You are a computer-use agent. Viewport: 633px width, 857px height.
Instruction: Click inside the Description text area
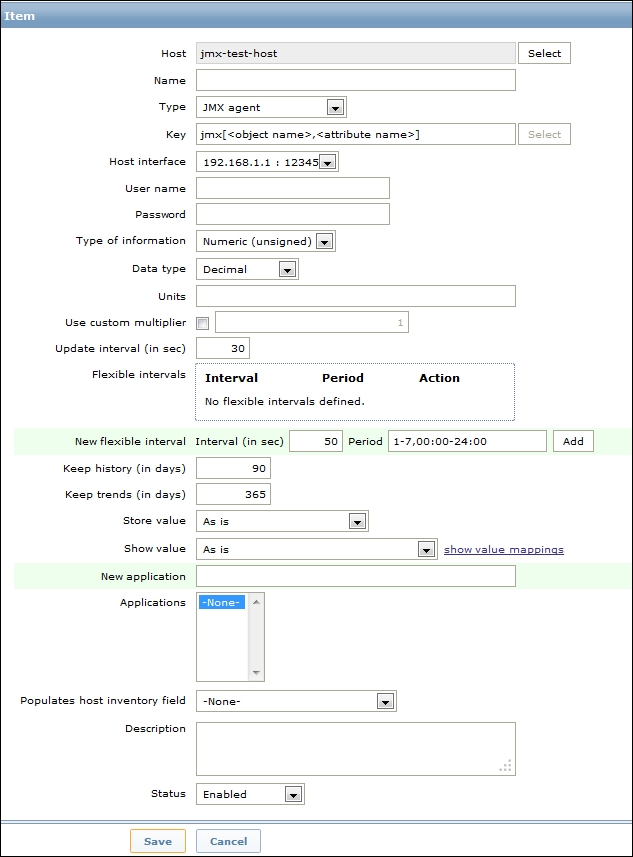click(355, 748)
